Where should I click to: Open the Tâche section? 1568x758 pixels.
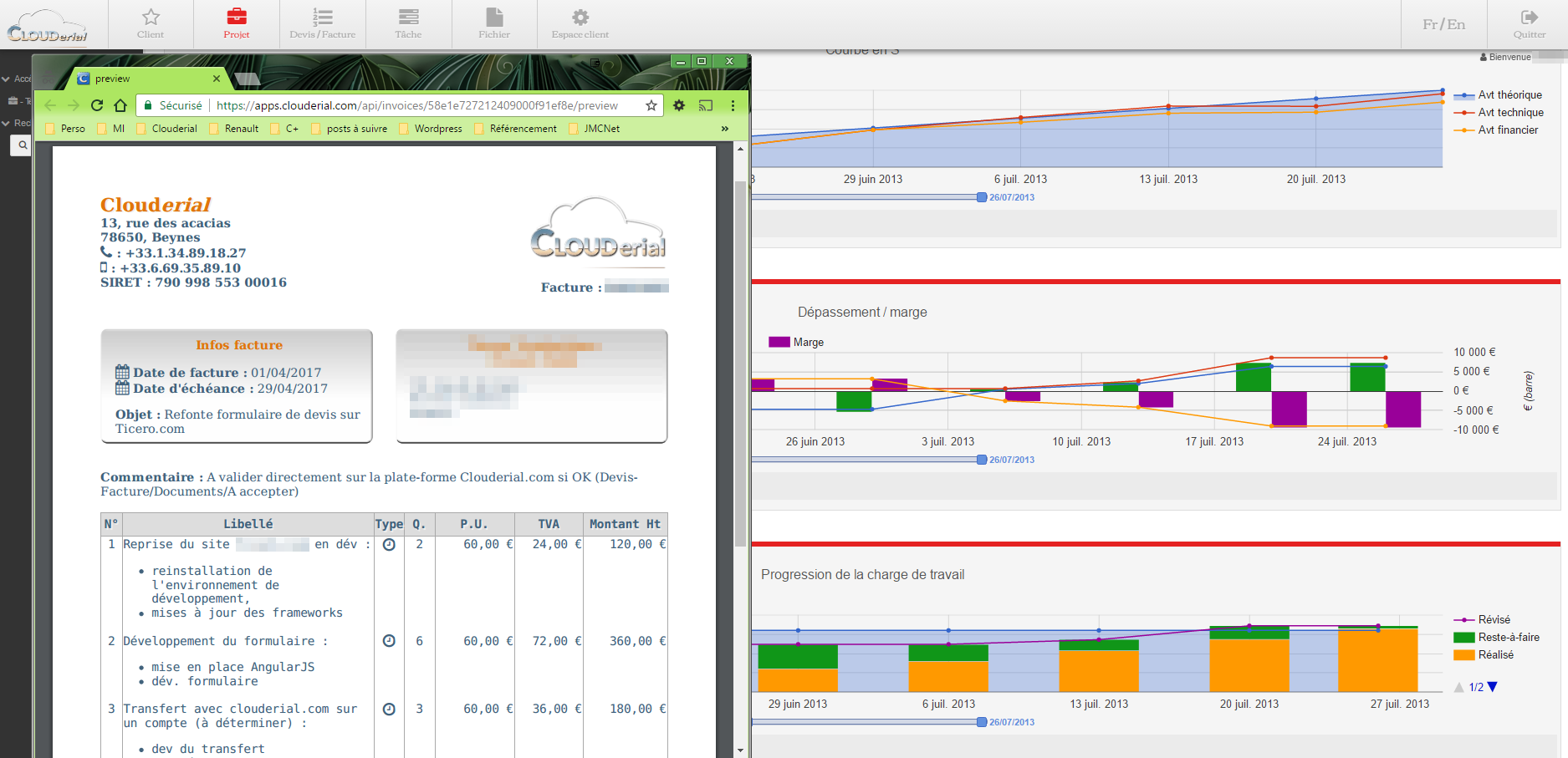click(408, 24)
